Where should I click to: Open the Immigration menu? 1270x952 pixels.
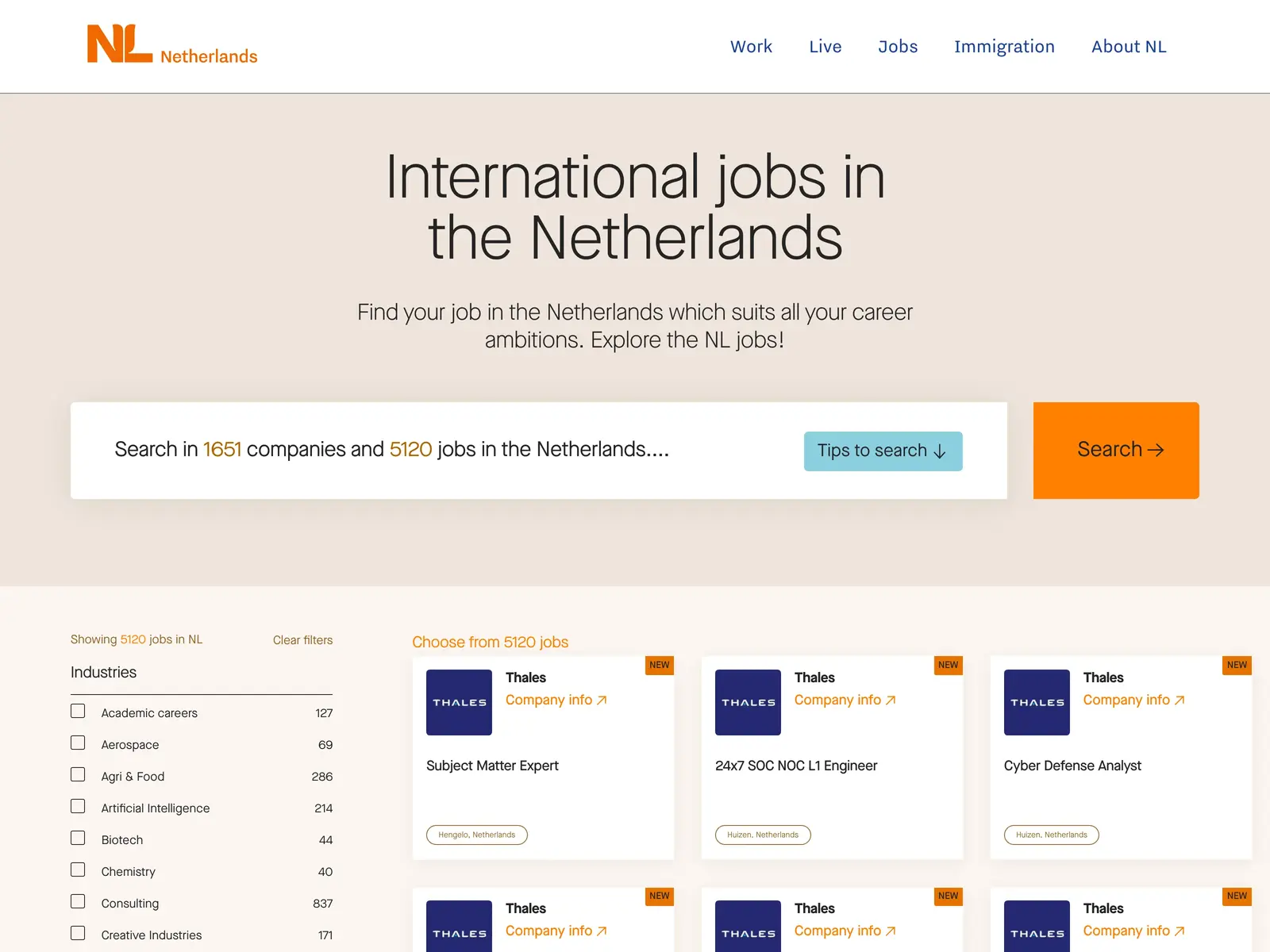pyautogui.click(x=1004, y=46)
